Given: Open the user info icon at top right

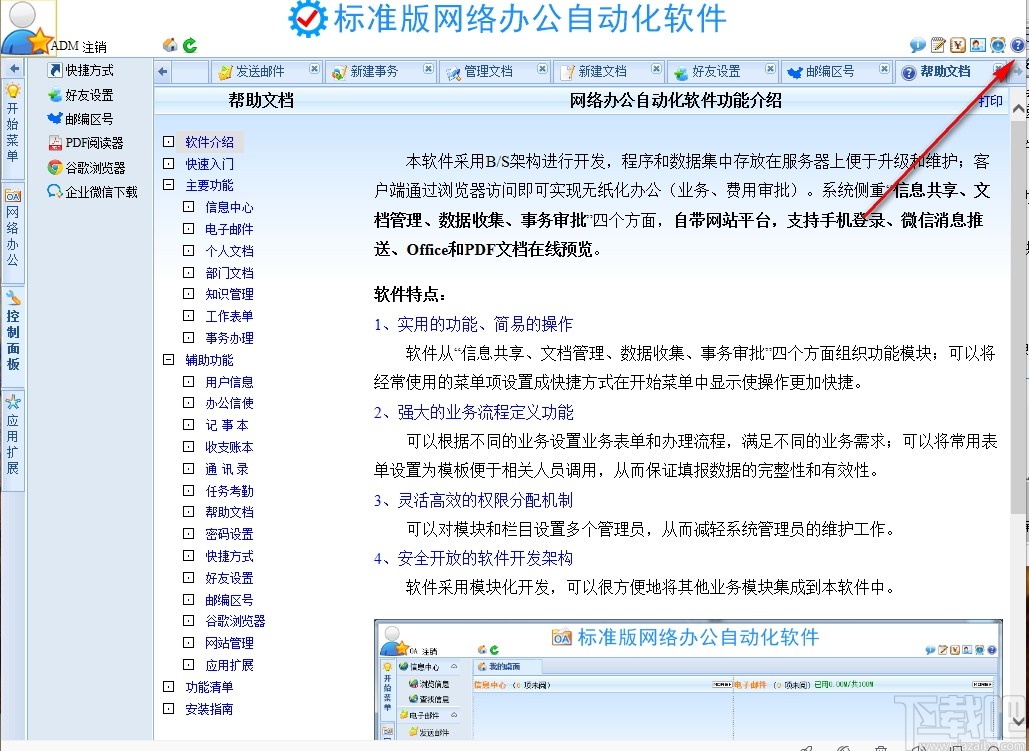Looking at the screenshot, I should (976, 47).
